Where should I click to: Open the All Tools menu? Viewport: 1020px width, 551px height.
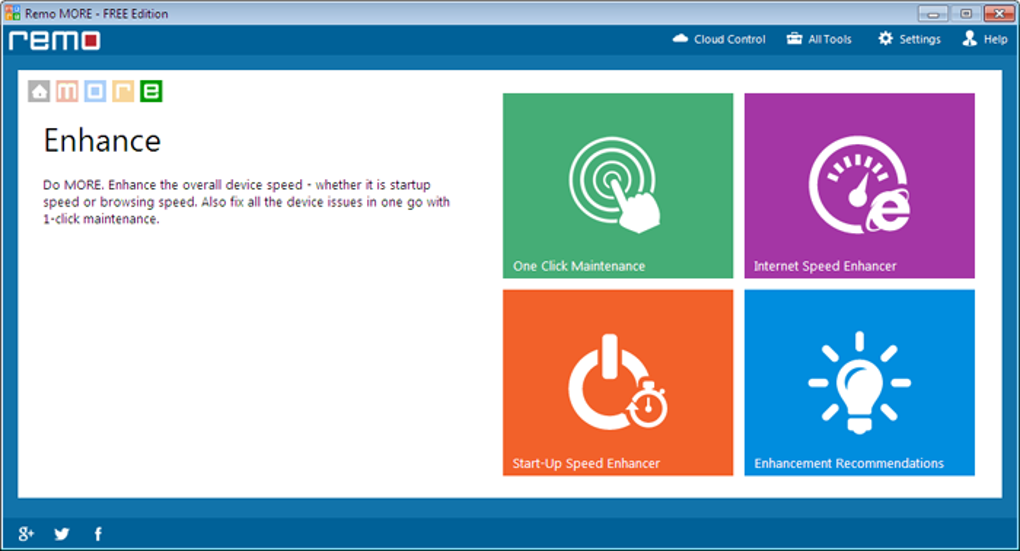click(x=819, y=39)
